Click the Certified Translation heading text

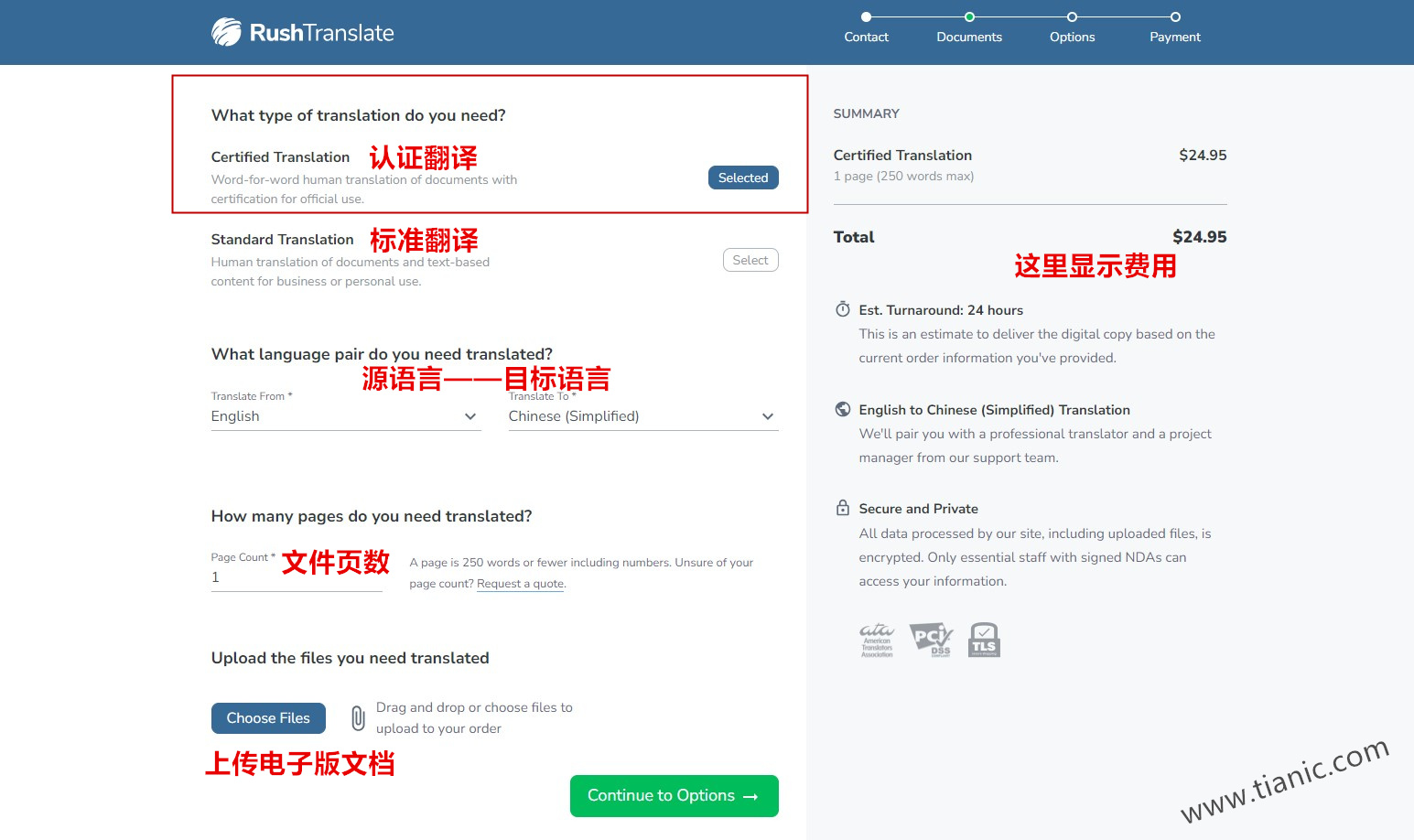280,157
